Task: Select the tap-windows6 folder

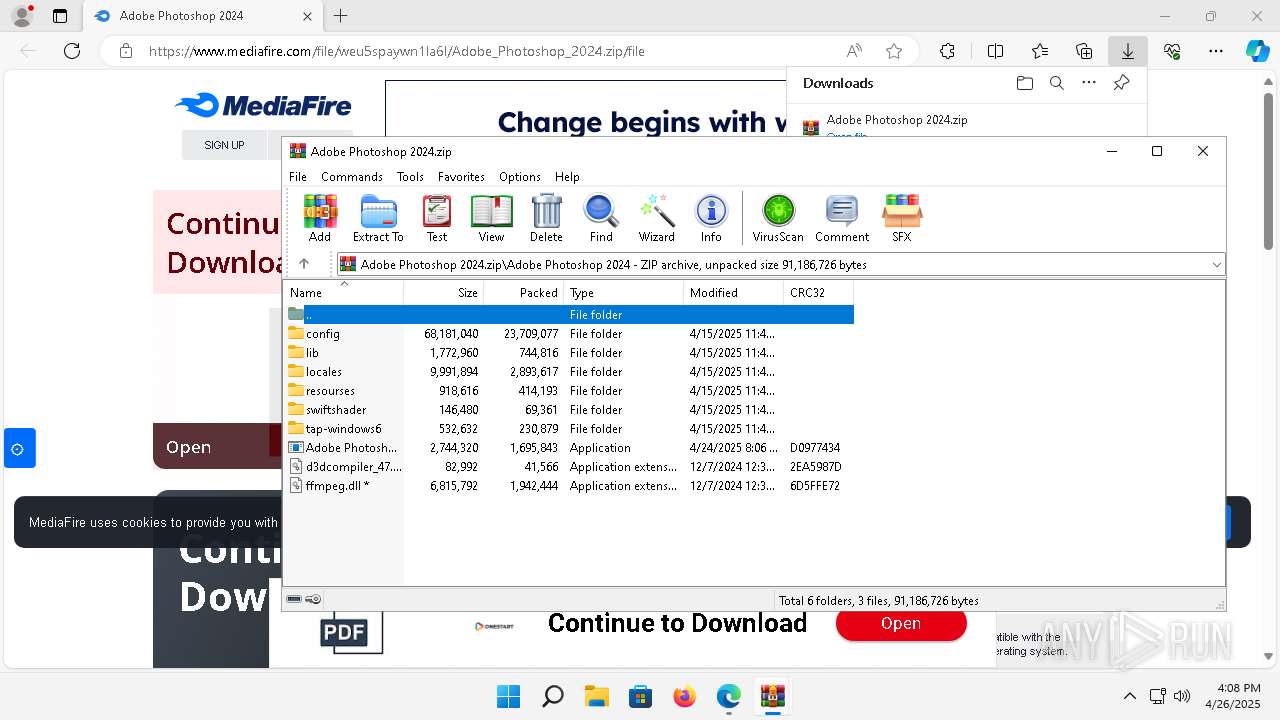Action: (x=570, y=428)
